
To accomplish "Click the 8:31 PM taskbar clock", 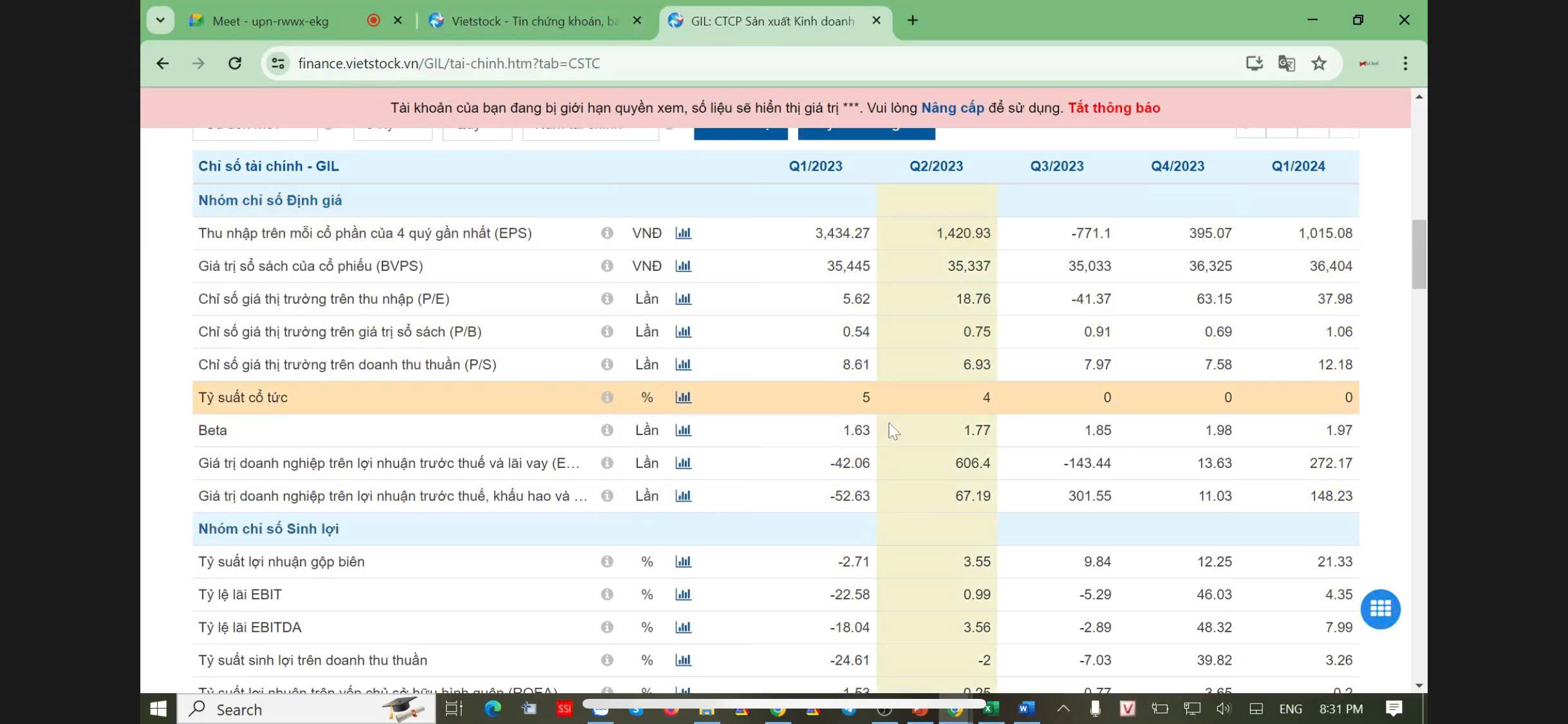I will point(1341,709).
